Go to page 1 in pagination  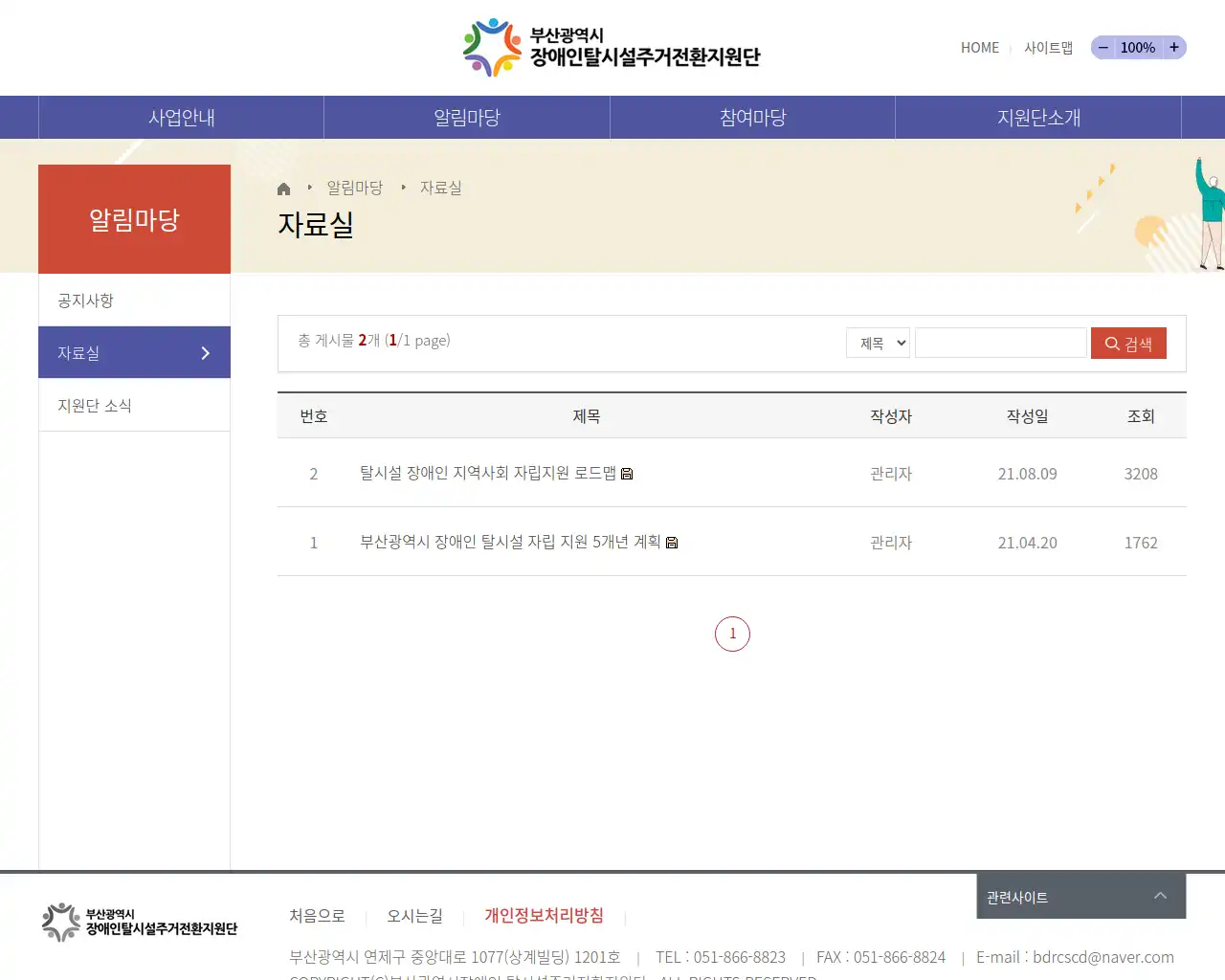[732, 634]
